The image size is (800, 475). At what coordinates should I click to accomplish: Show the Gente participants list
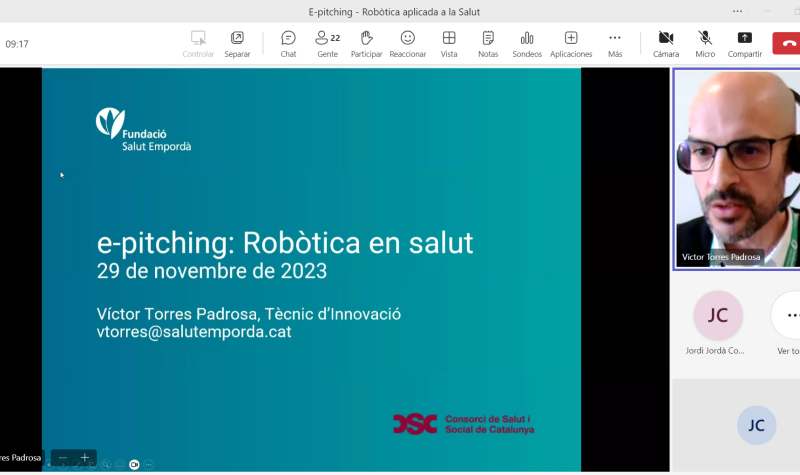pyautogui.click(x=327, y=43)
